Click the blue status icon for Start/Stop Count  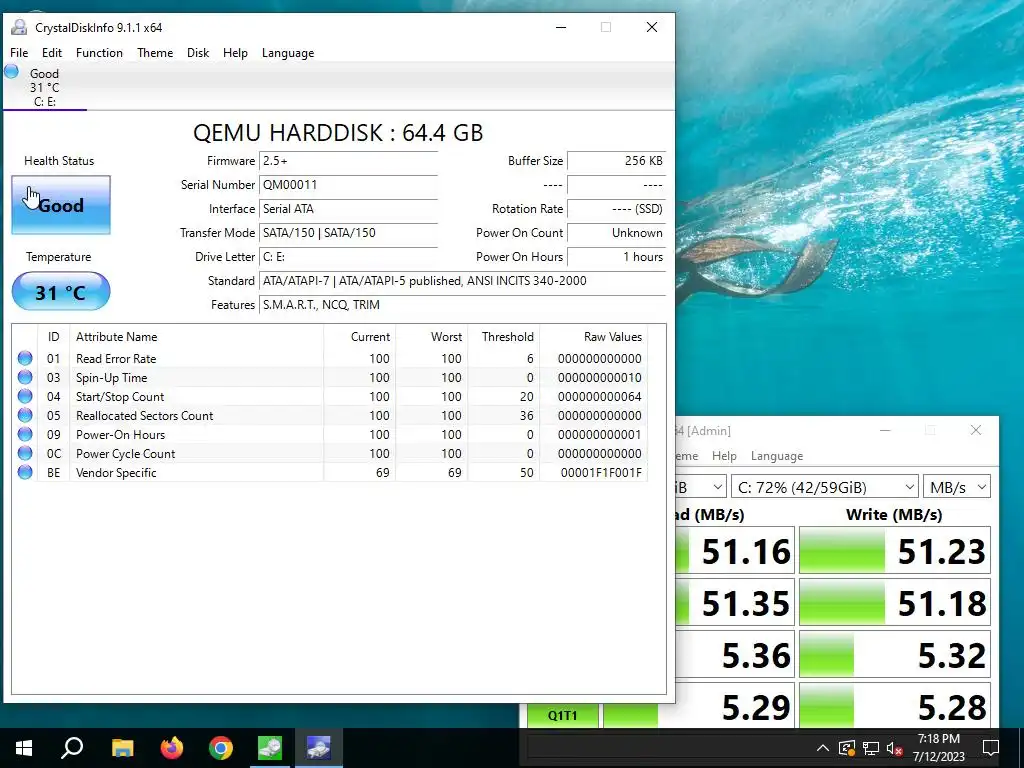(25, 396)
